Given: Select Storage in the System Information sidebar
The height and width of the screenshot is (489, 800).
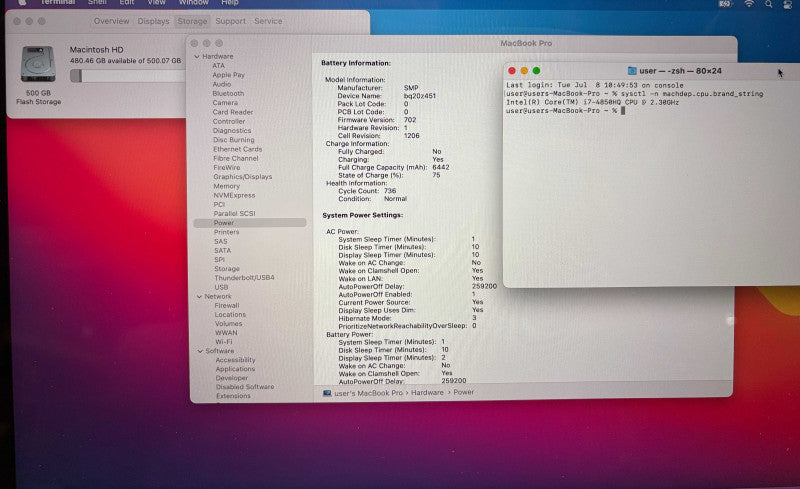Looking at the screenshot, I should point(227,268).
